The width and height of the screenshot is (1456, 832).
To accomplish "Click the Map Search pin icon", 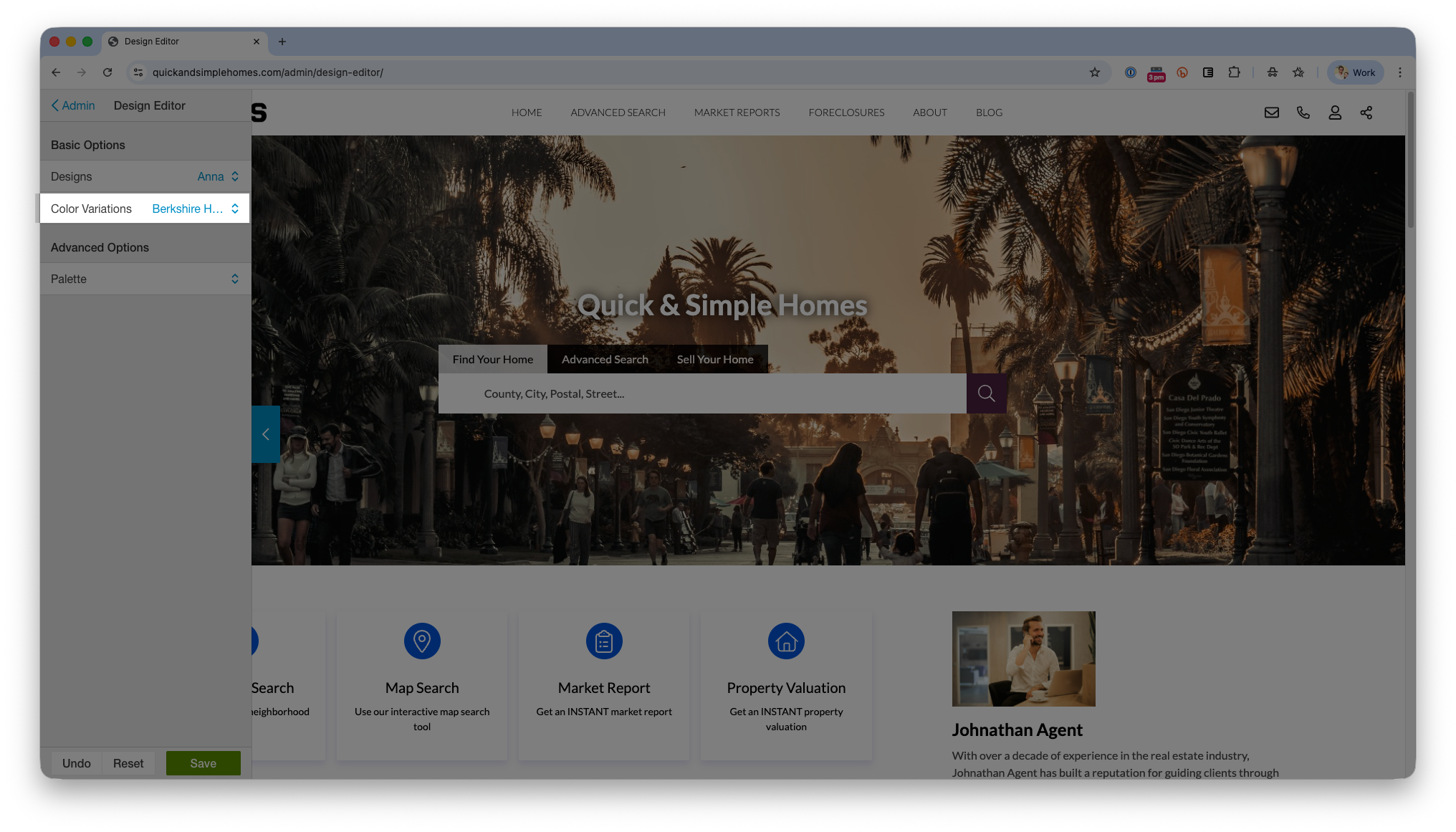I will pyautogui.click(x=422, y=641).
